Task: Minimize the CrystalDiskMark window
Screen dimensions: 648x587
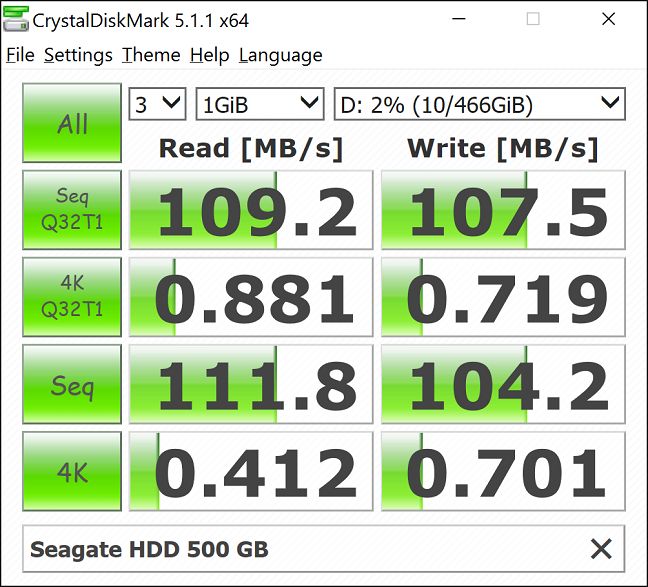Action: pyautogui.click(x=459, y=20)
